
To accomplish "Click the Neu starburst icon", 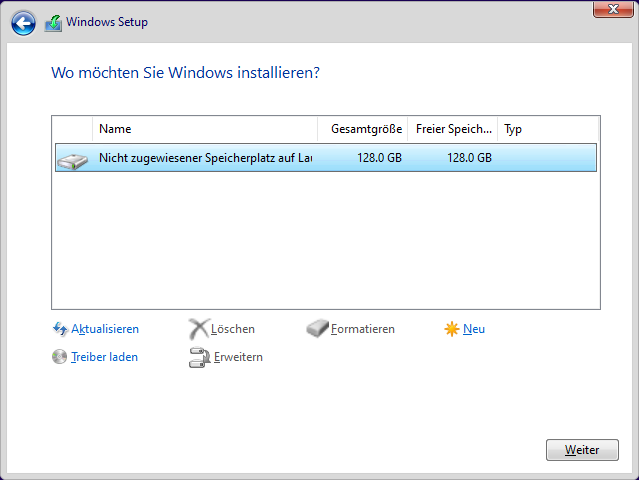I will [452, 329].
